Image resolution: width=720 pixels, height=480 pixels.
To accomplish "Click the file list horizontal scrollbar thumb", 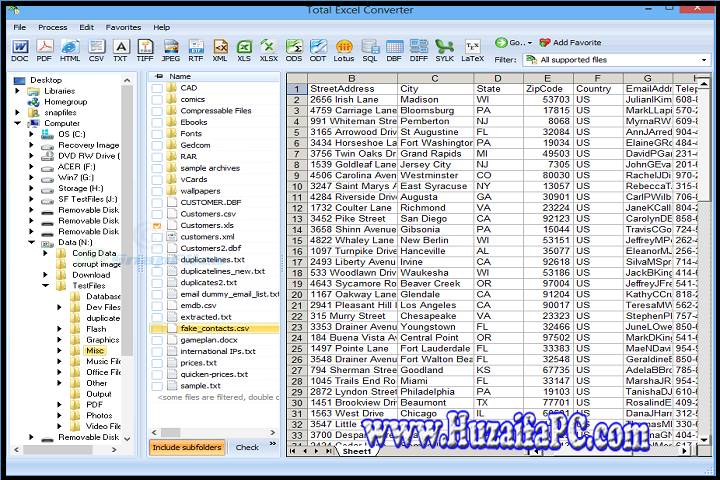I will tap(170, 433).
